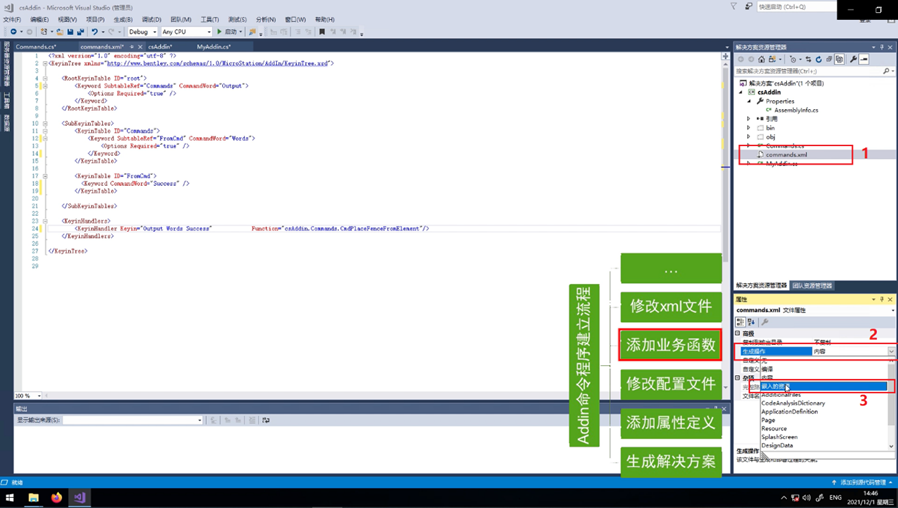
Task: Pin the Properties panel with pushpin icon
Action: [x=882, y=299]
